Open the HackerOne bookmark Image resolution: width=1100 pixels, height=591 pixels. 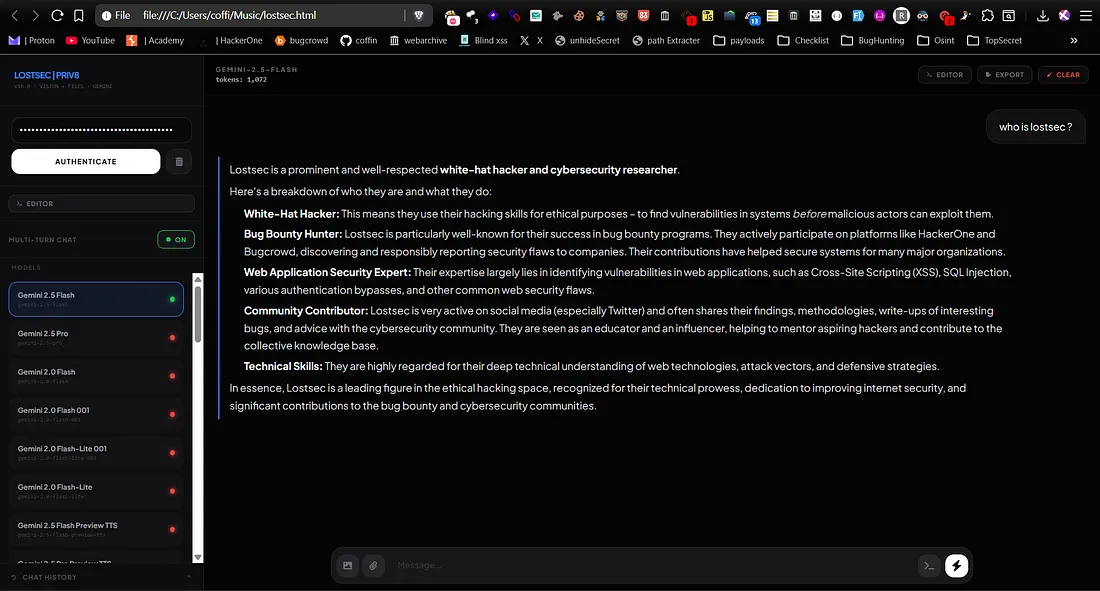click(x=232, y=41)
